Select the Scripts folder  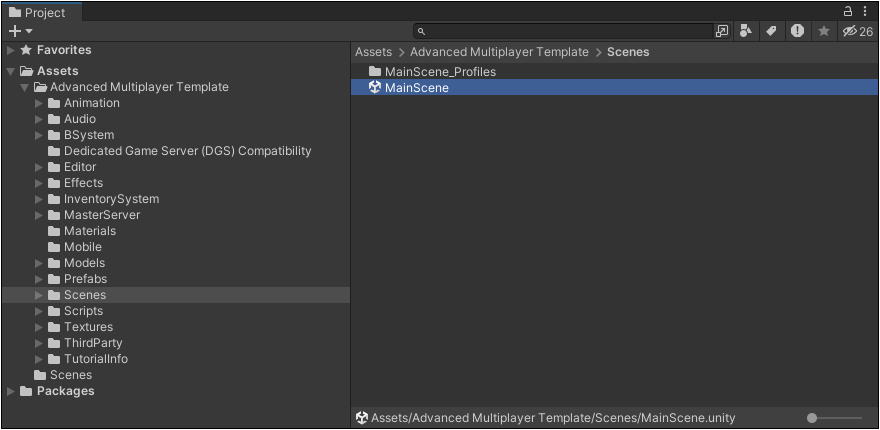[x=176, y=311]
